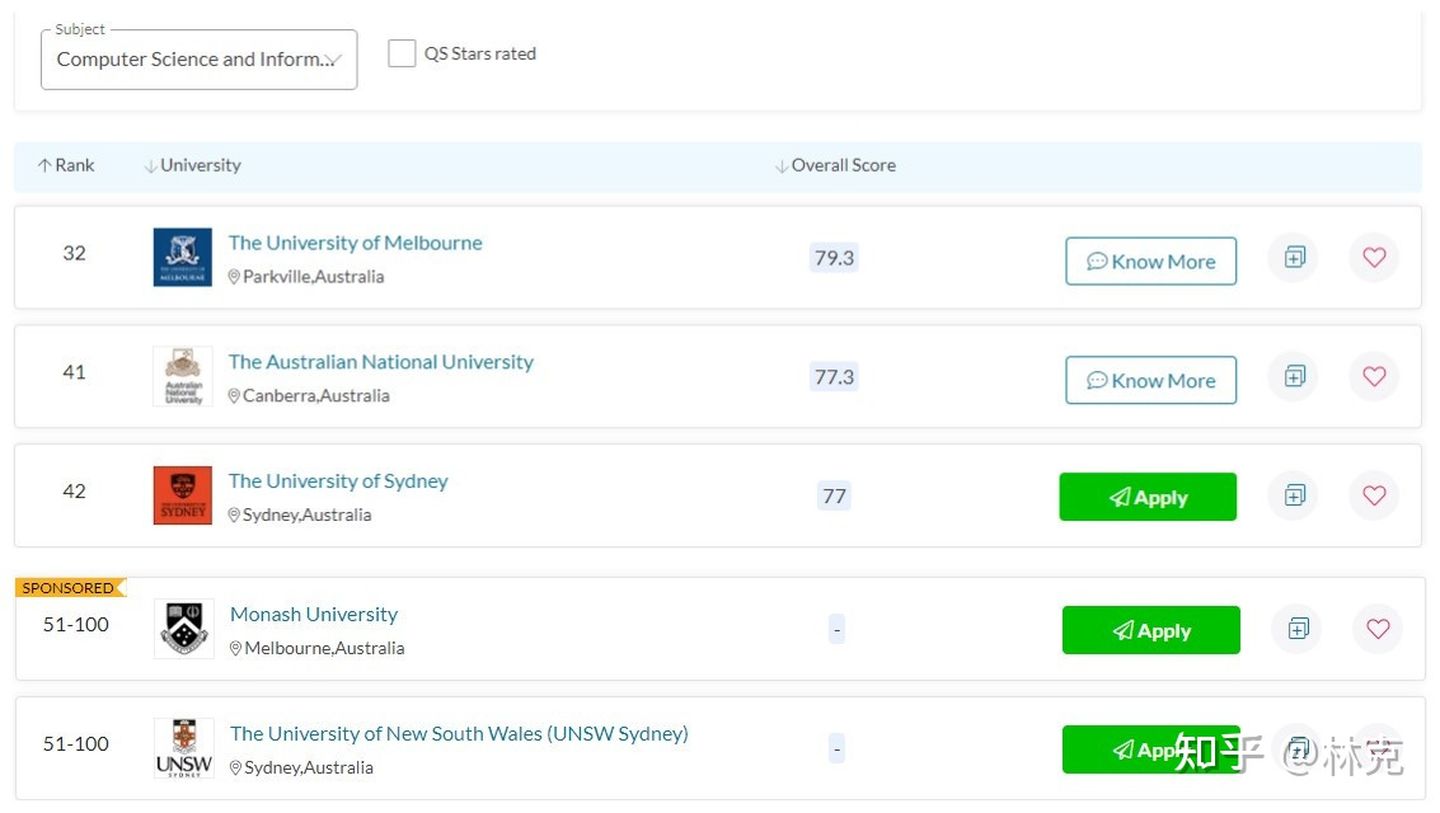
Task: Click Apply for Monash University
Action: [x=1151, y=630]
